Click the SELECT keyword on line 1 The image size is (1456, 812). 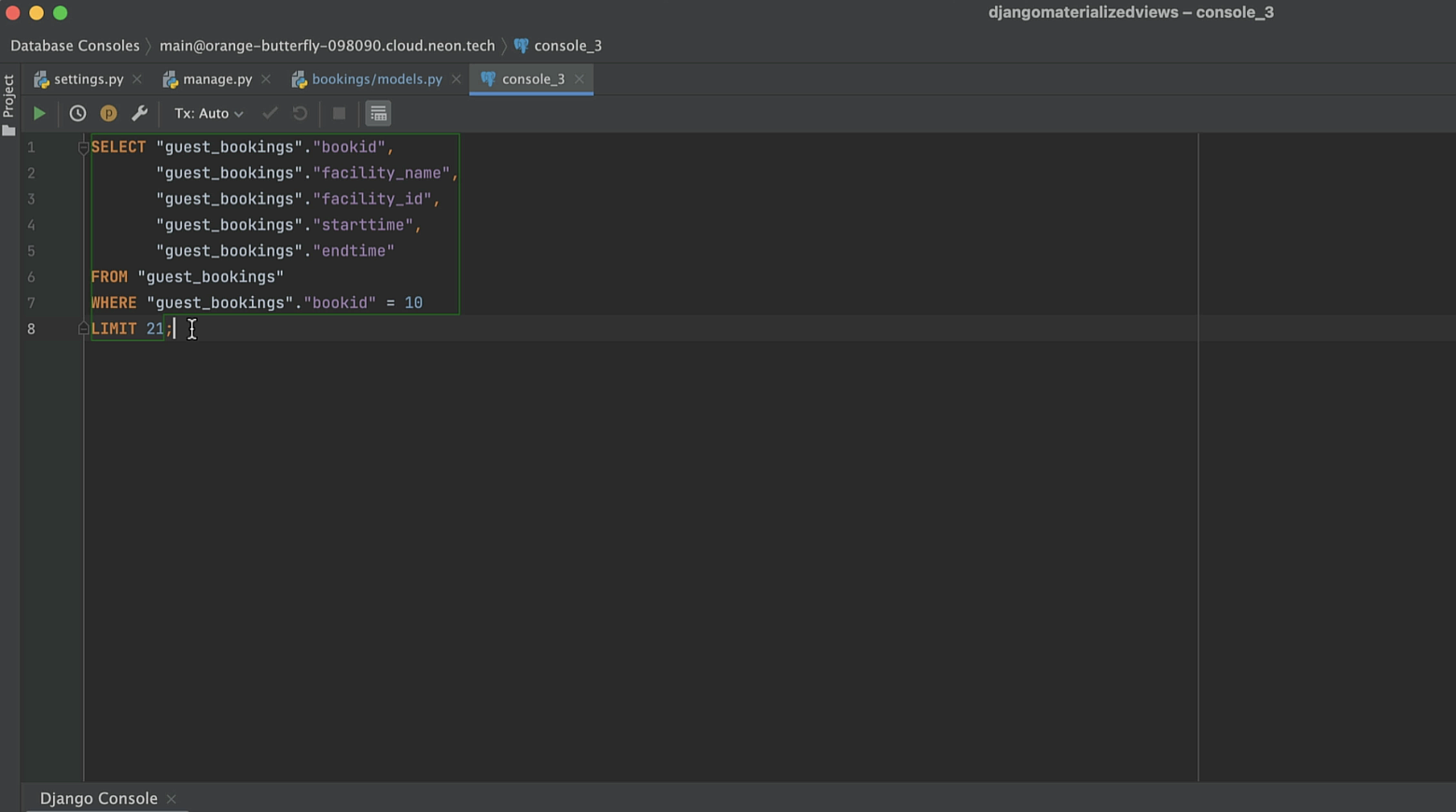click(119, 147)
